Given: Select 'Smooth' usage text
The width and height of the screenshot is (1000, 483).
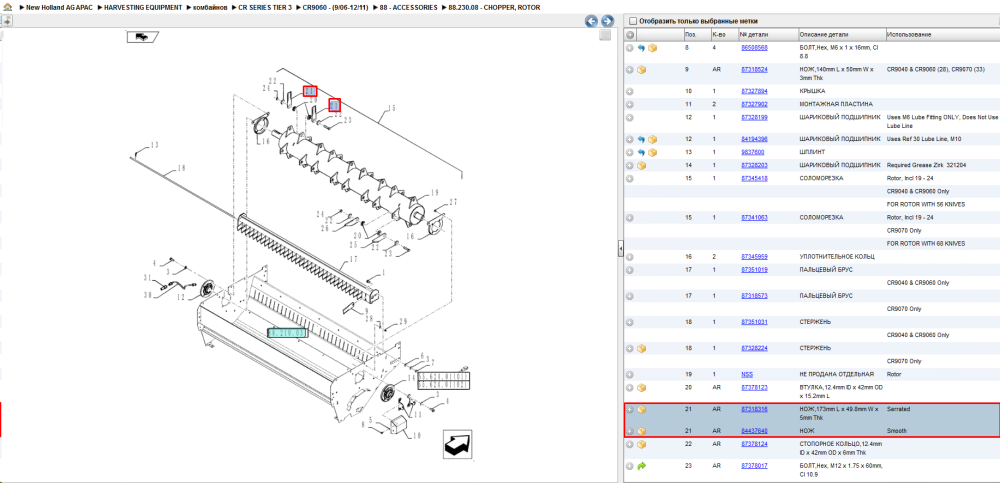Looking at the screenshot, I should pyautogui.click(x=897, y=431).
